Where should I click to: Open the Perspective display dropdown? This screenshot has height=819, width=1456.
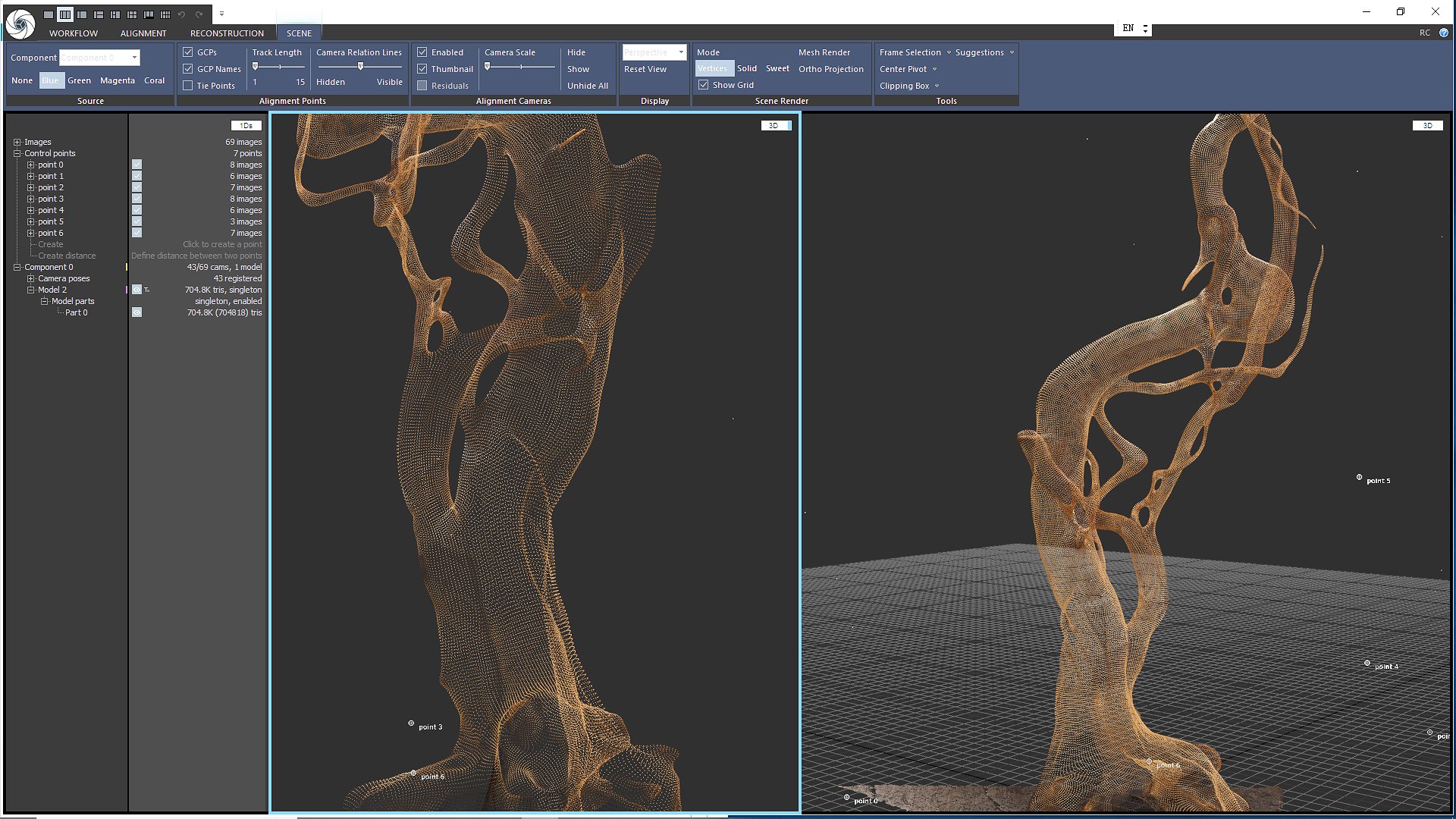(x=681, y=52)
